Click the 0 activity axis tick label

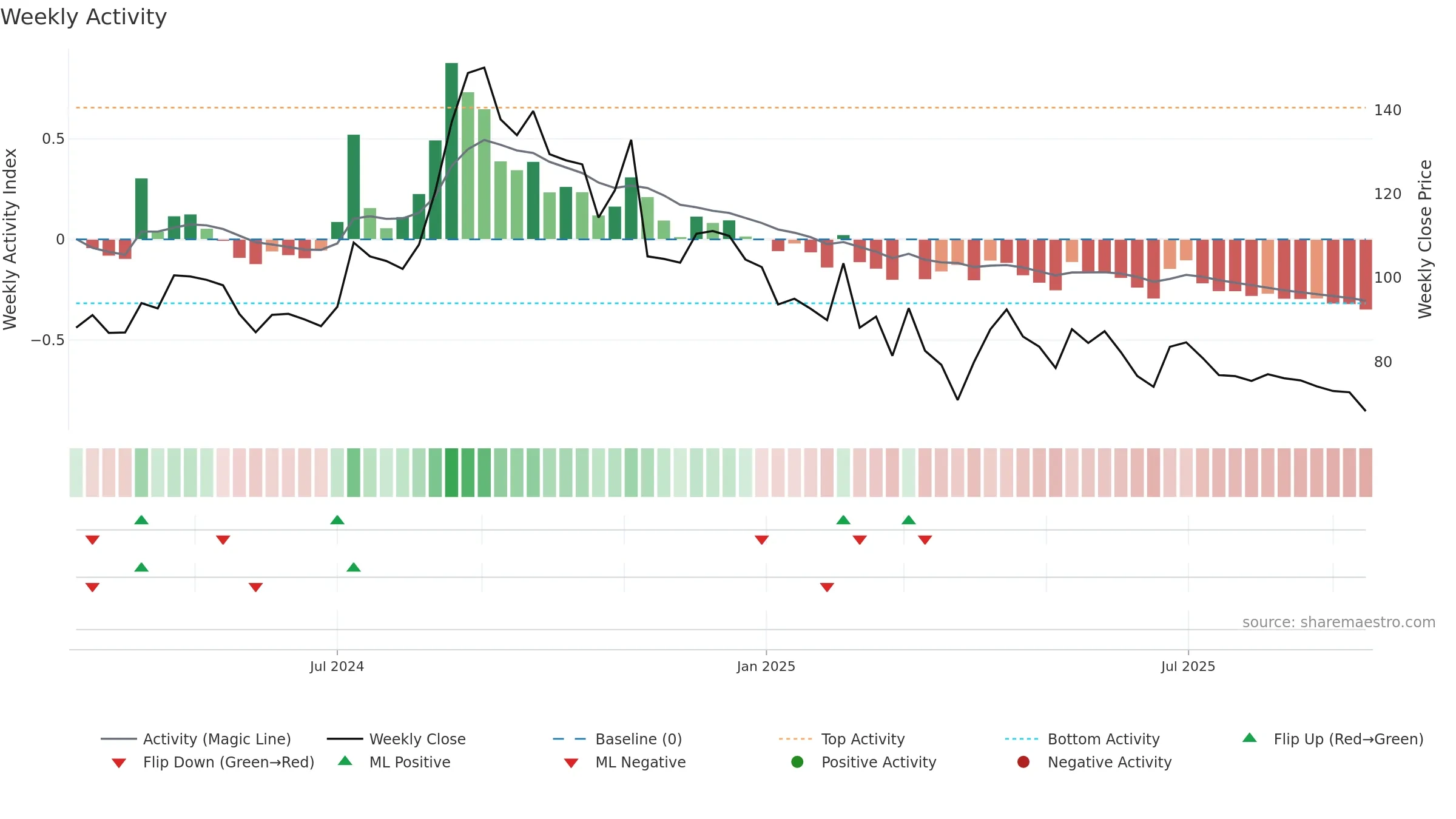point(60,240)
